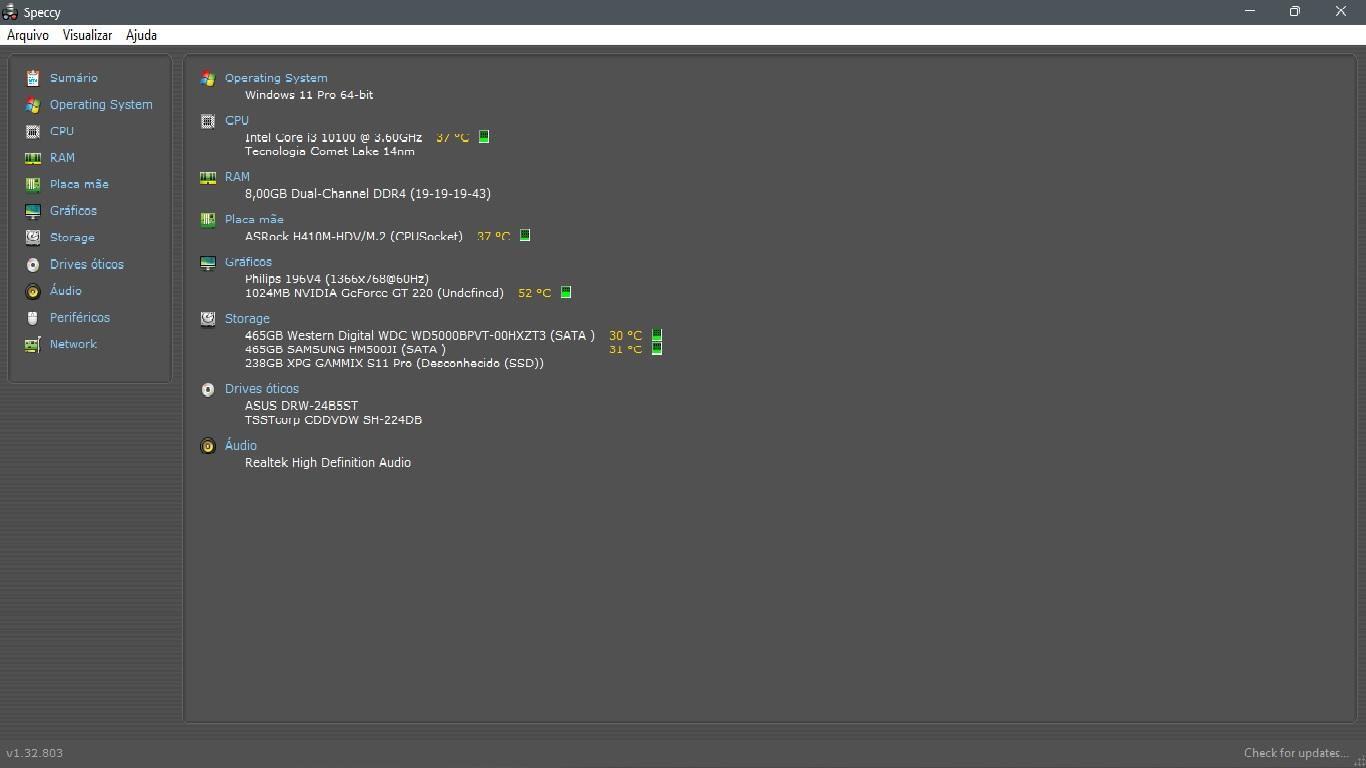This screenshot has height=768, width=1366.
Task: Click the drive icon beside Storage heading
Action: (x=208, y=319)
